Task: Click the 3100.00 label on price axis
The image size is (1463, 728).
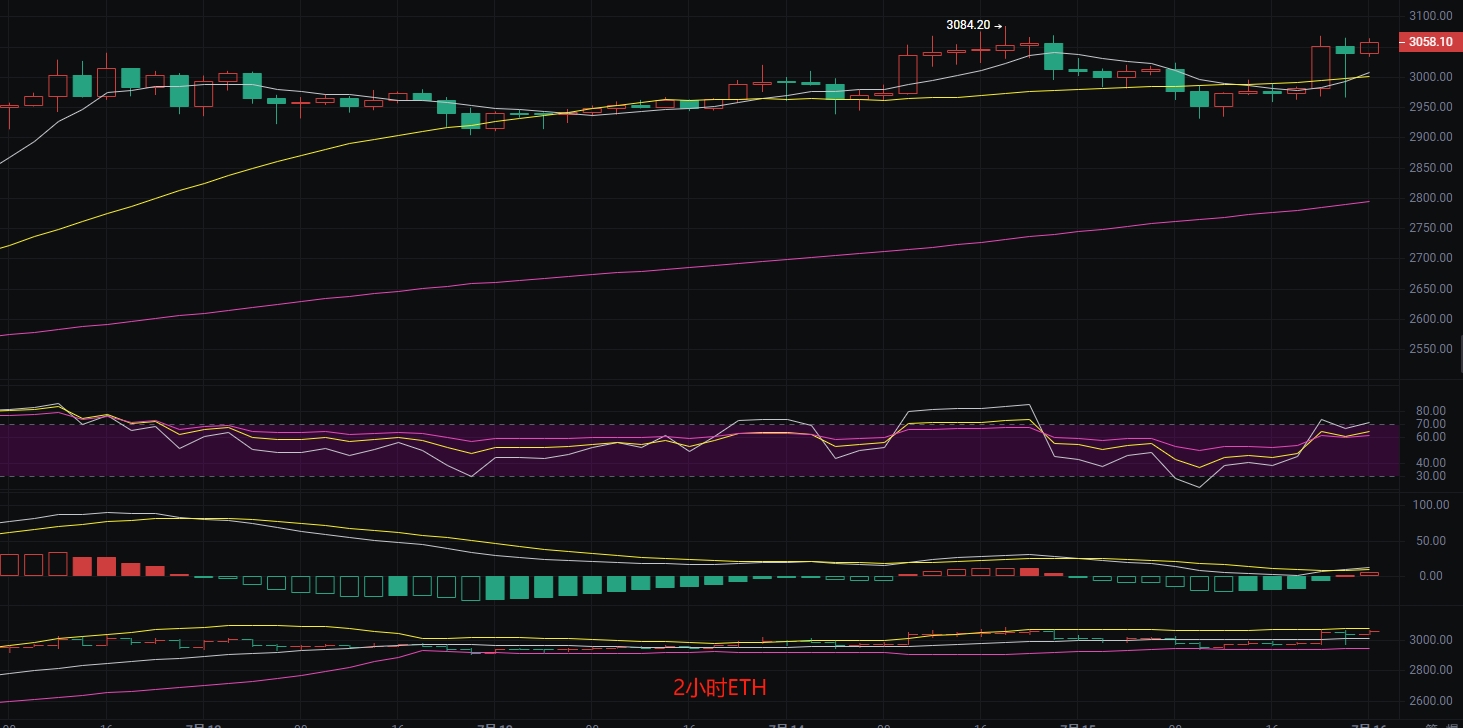Action: click(x=1430, y=16)
